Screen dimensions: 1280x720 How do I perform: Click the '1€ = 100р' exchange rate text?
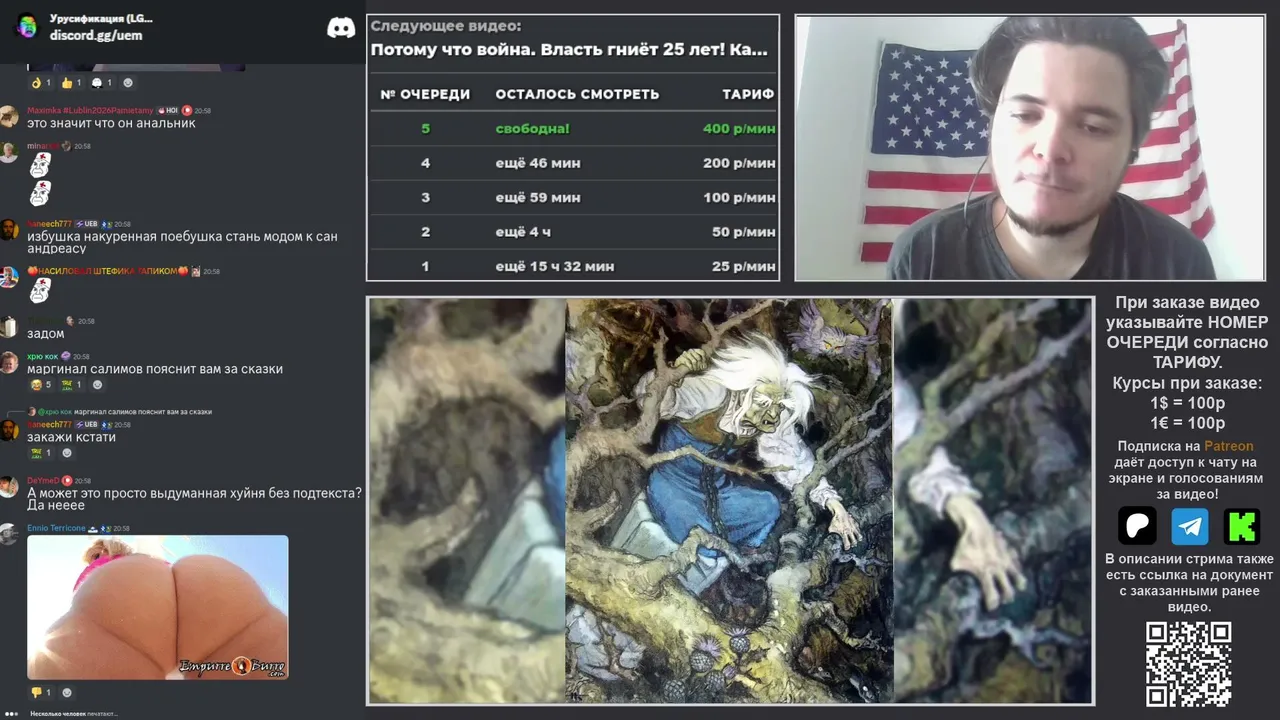[x=1189, y=423]
